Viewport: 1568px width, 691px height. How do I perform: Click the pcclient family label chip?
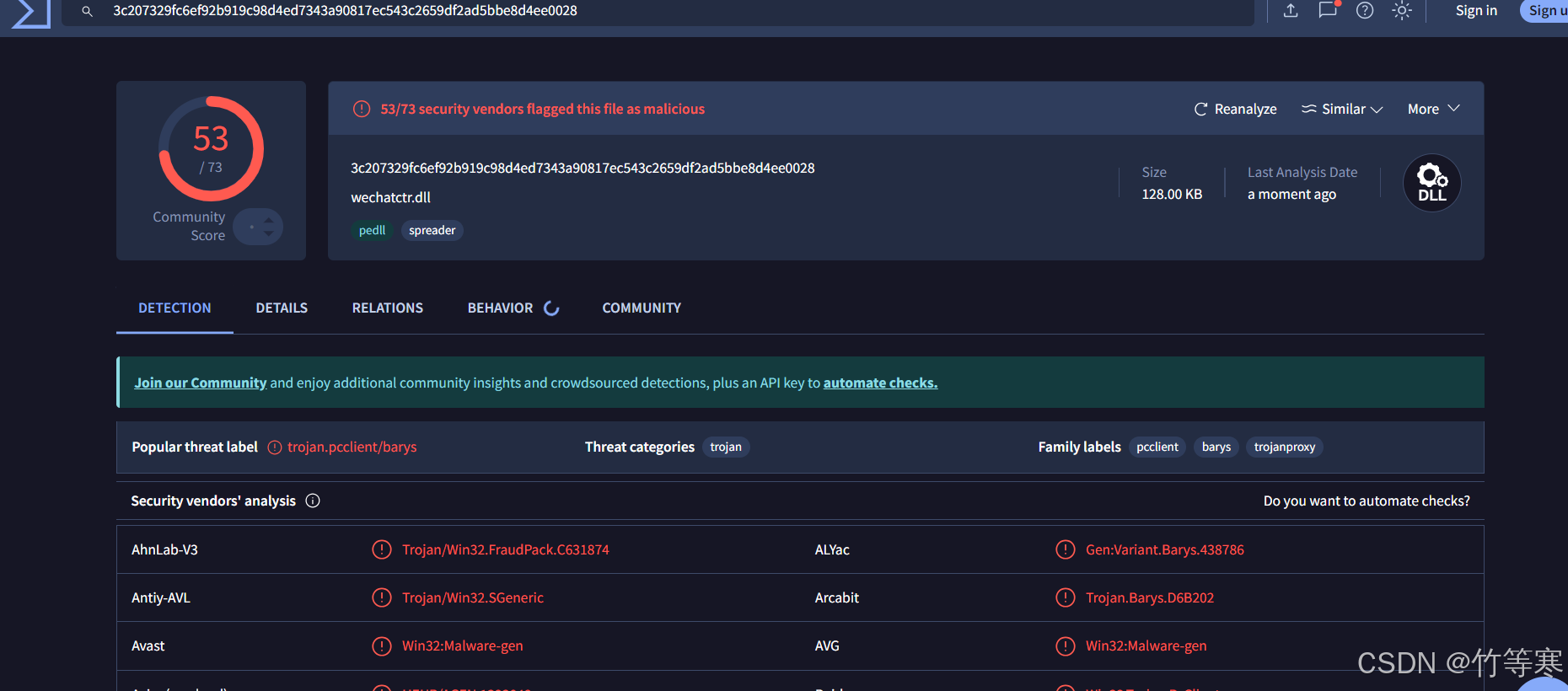(1157, 447)
